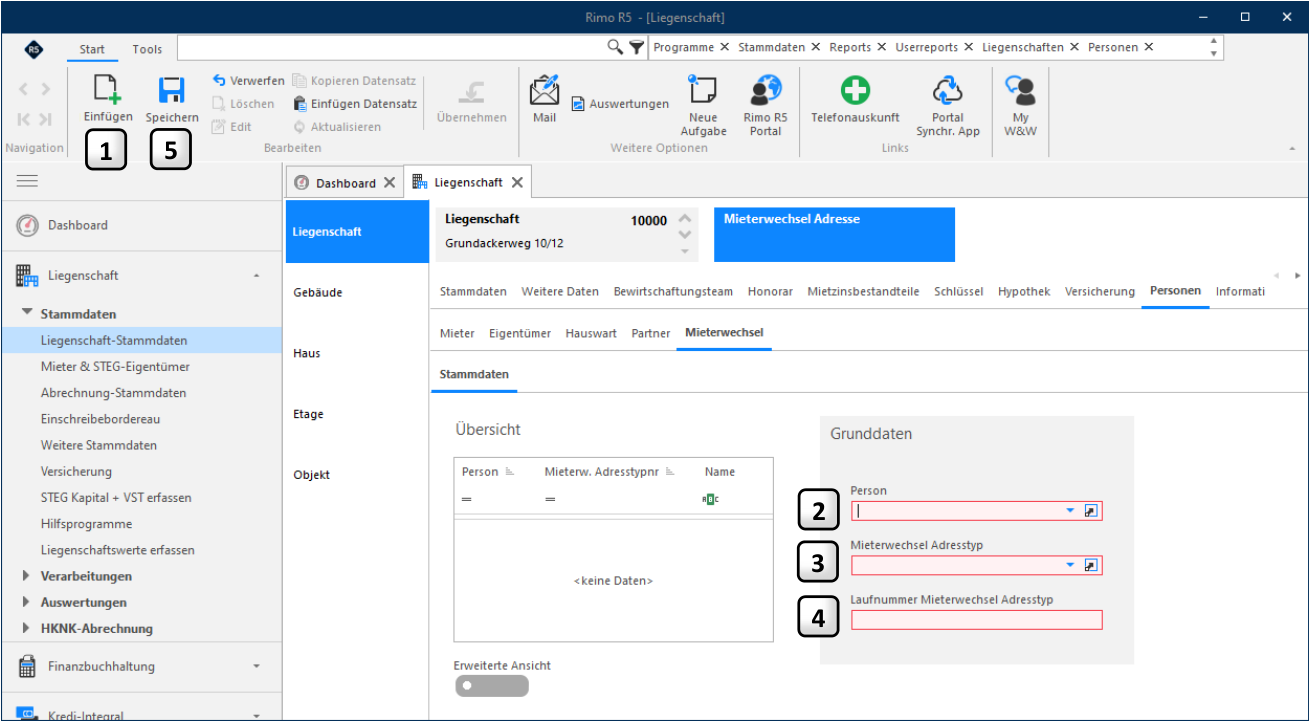Image resolution: width=1309 pixels, height=723 pixels.
Task: Open the My W&W icon
Action: pyautogui.click(x=1021, y=91)
